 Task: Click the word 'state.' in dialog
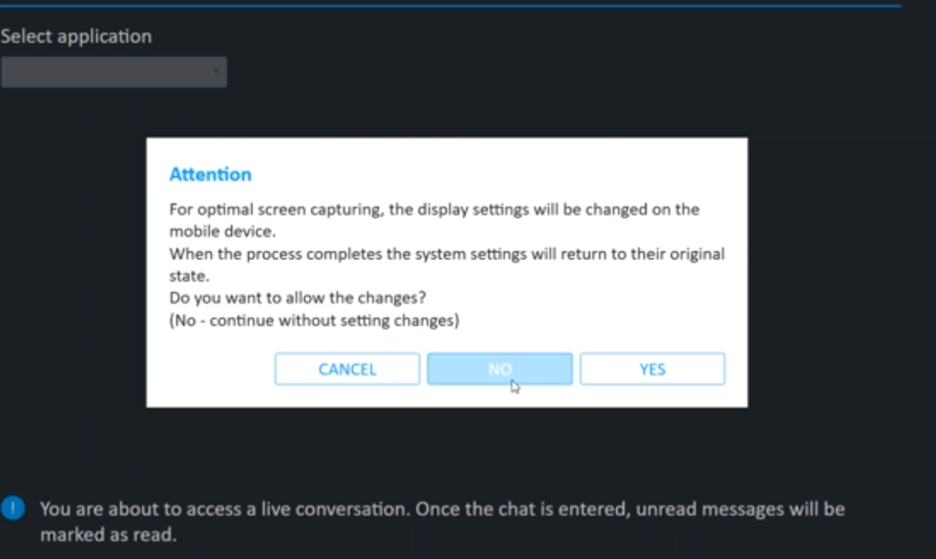[189, 276]
